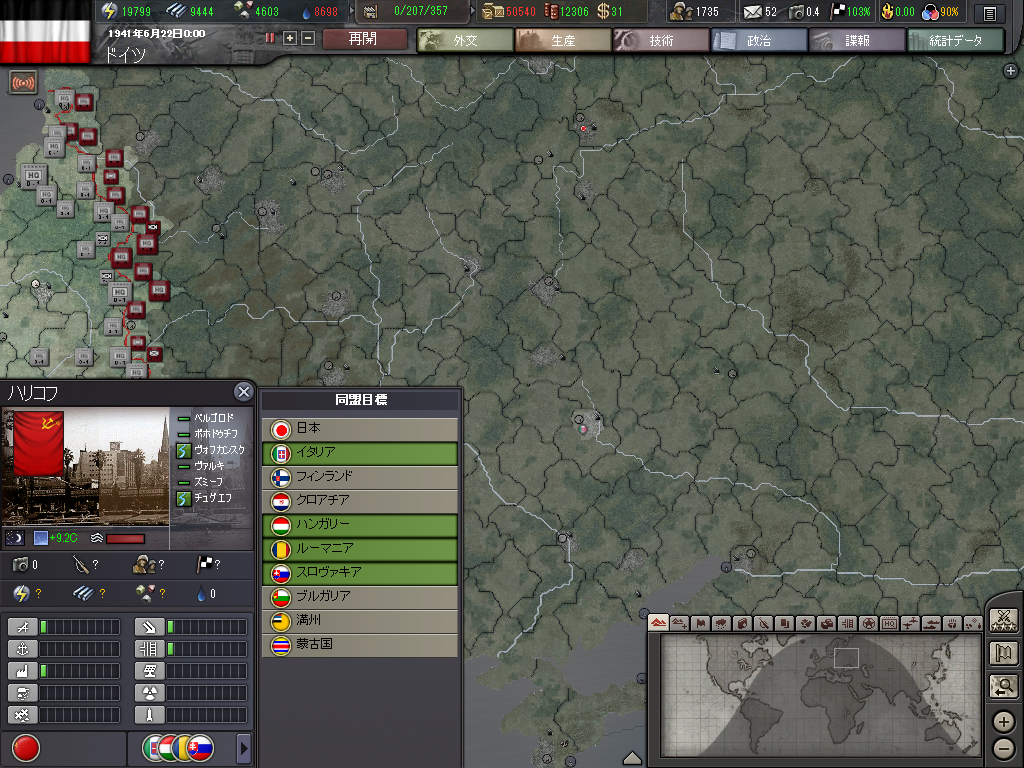The height and width of the screenshot is (768, 1024).
Task: Click the tank fortification build button
Action: tap(22, 694)
